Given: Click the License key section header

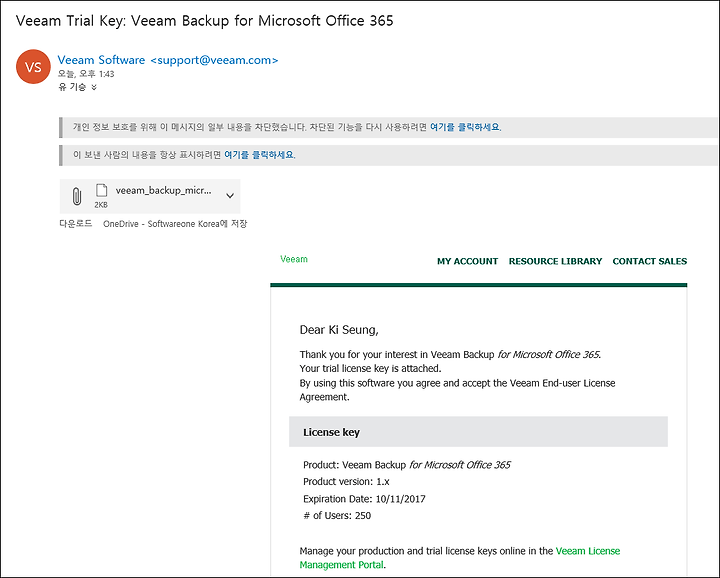Looking at the screenshot, I should (478, 432).
